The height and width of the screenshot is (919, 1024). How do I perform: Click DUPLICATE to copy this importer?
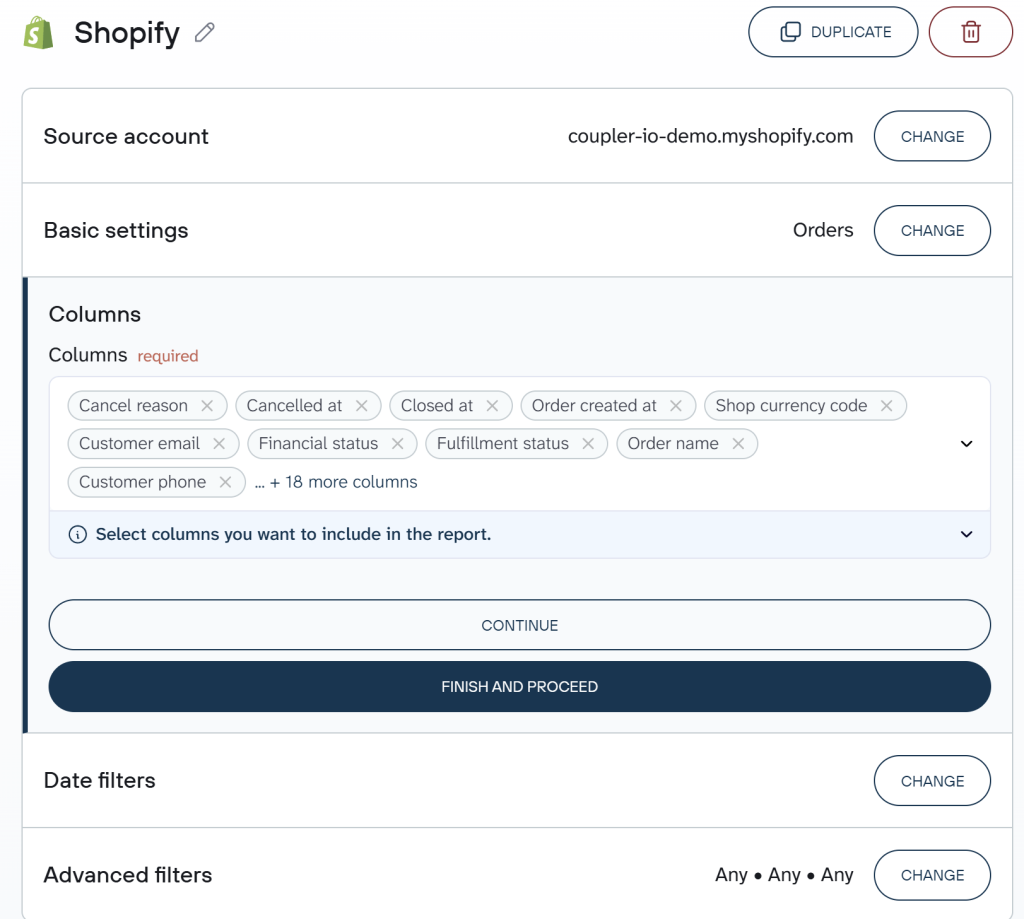[x=833, y=31]
